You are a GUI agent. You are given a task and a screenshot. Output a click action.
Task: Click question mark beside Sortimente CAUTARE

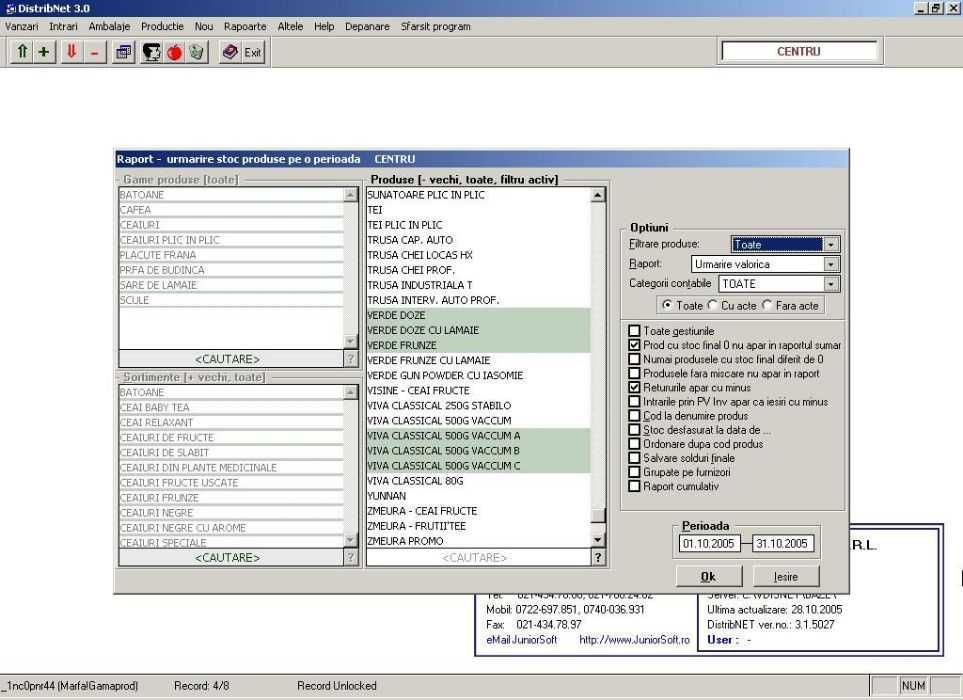[350, 557]
